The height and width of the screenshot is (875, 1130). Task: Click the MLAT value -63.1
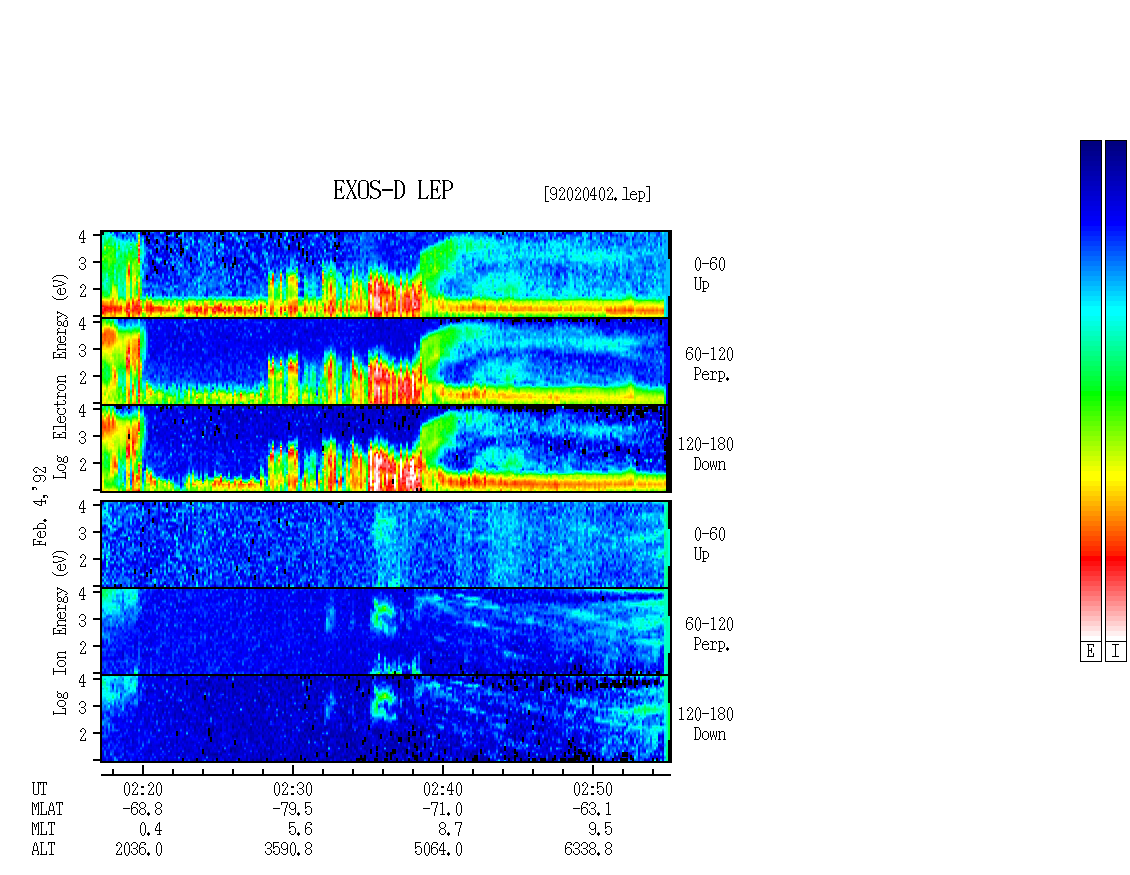point(592,809)
